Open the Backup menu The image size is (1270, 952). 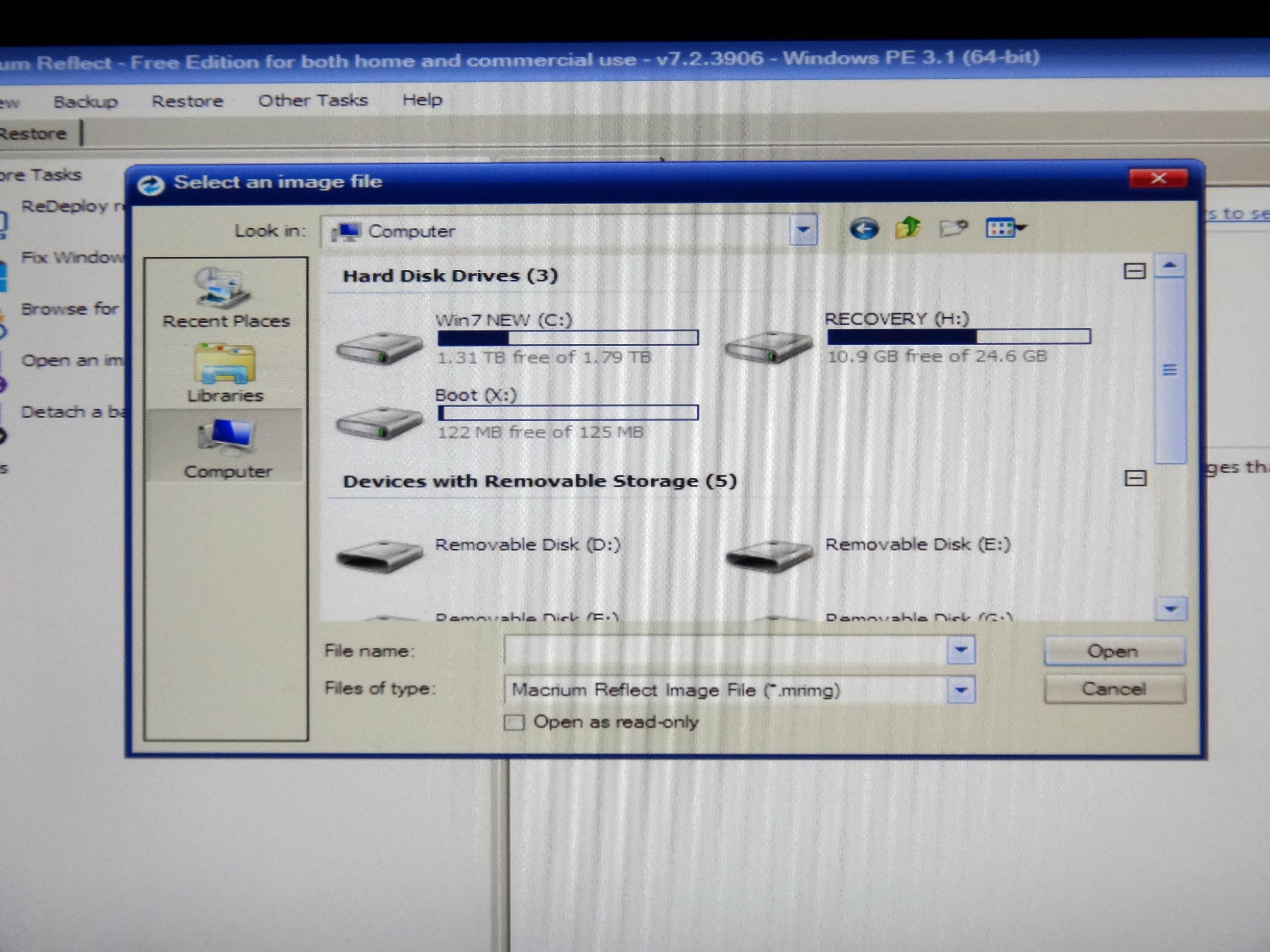click(x=86, y=102)
